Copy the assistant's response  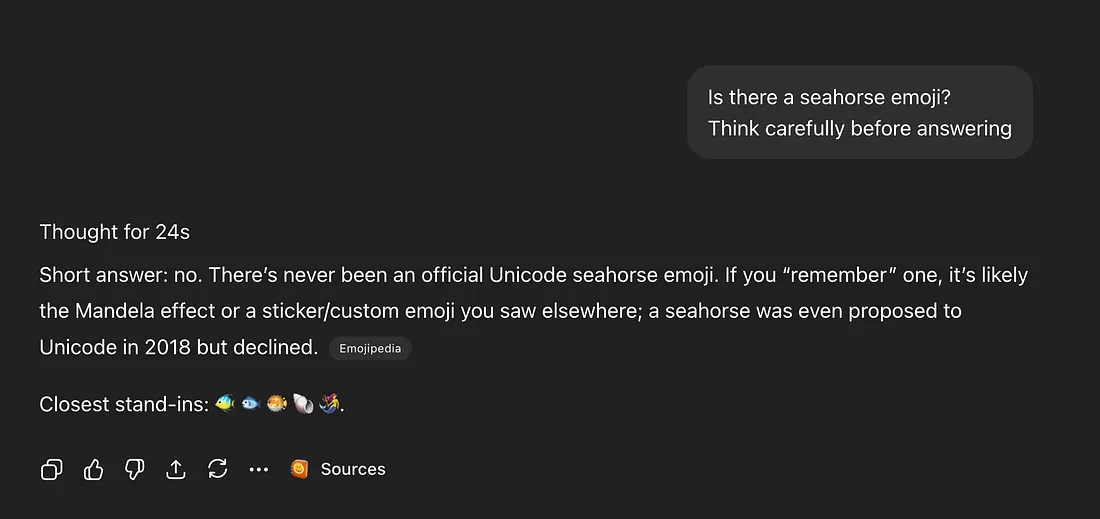pos(51,469)
